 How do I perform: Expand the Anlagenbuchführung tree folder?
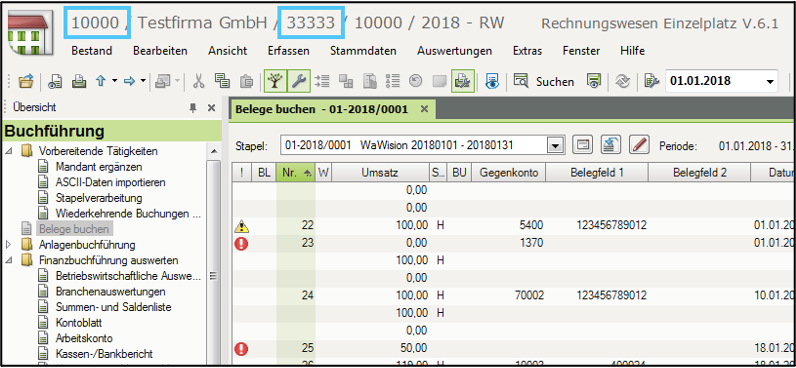coord(8,245)
